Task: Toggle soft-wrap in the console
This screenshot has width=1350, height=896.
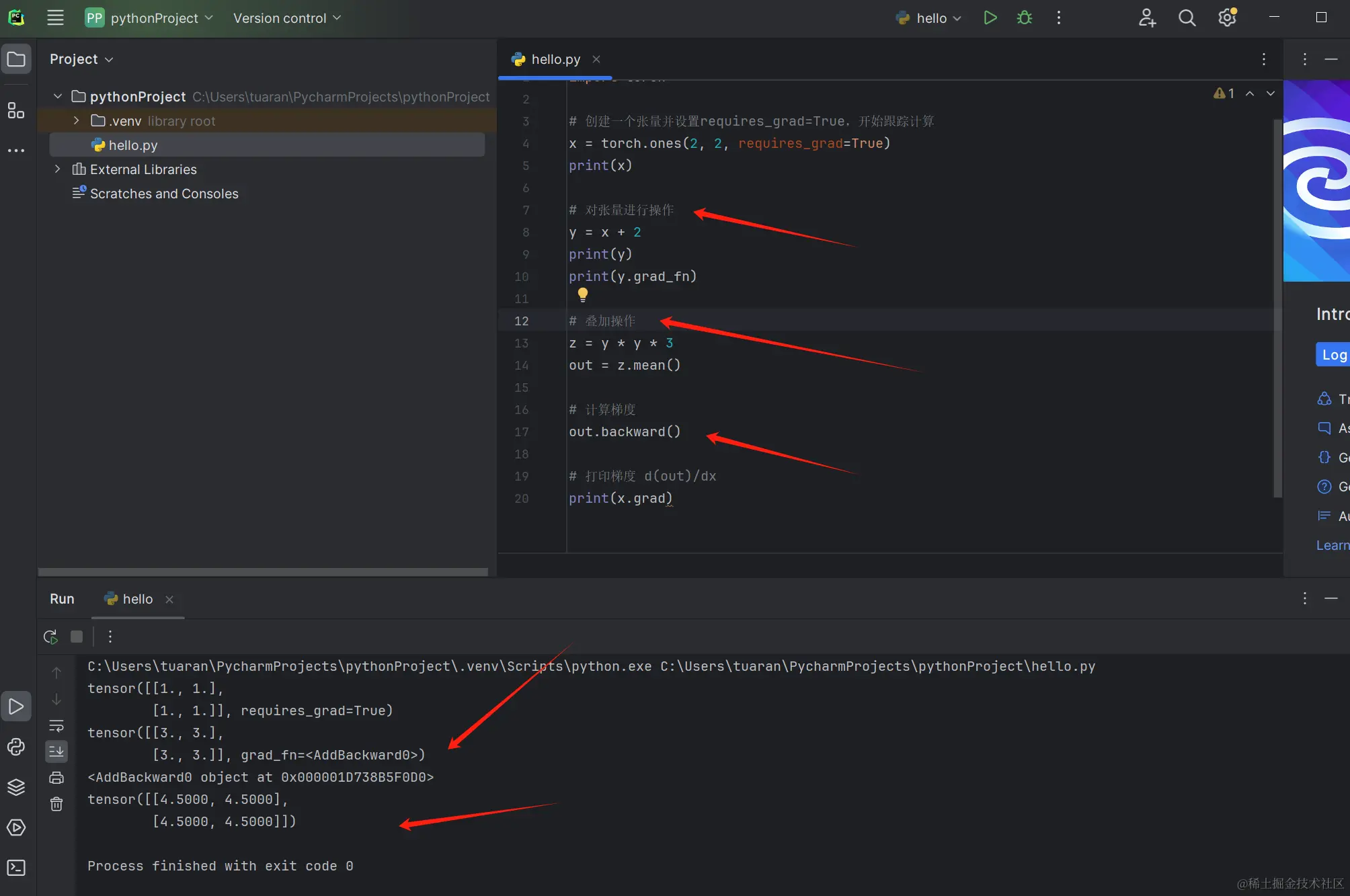Action: [56, 725]
